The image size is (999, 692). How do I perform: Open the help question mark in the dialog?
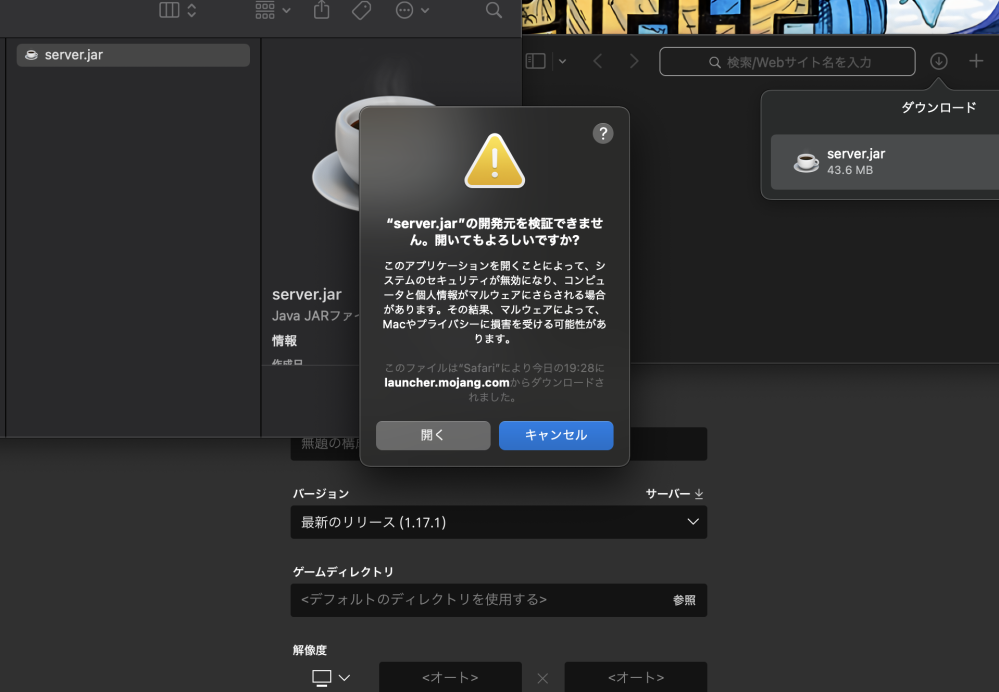tap(603, 133)
